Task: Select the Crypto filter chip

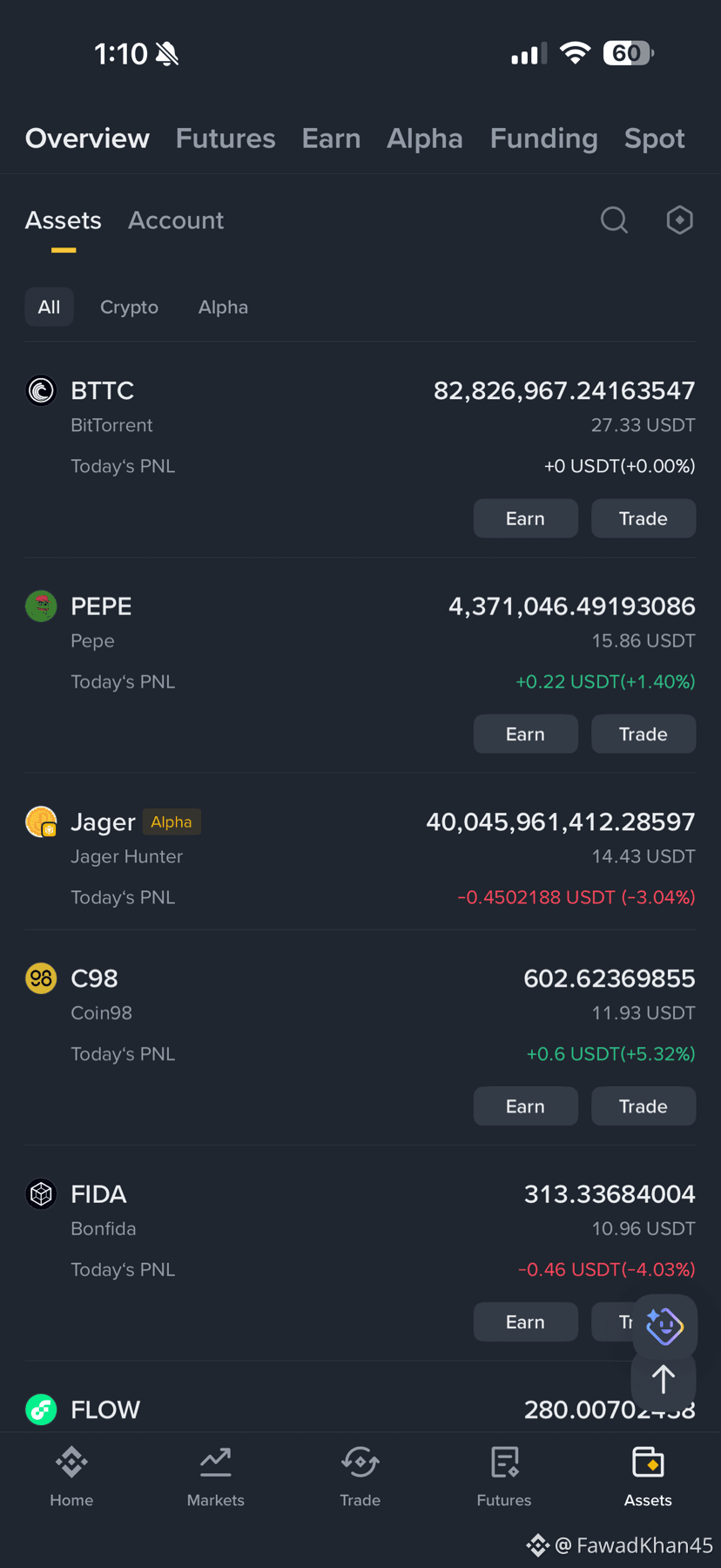Action: pyautogui.click(x=129, y=307)
